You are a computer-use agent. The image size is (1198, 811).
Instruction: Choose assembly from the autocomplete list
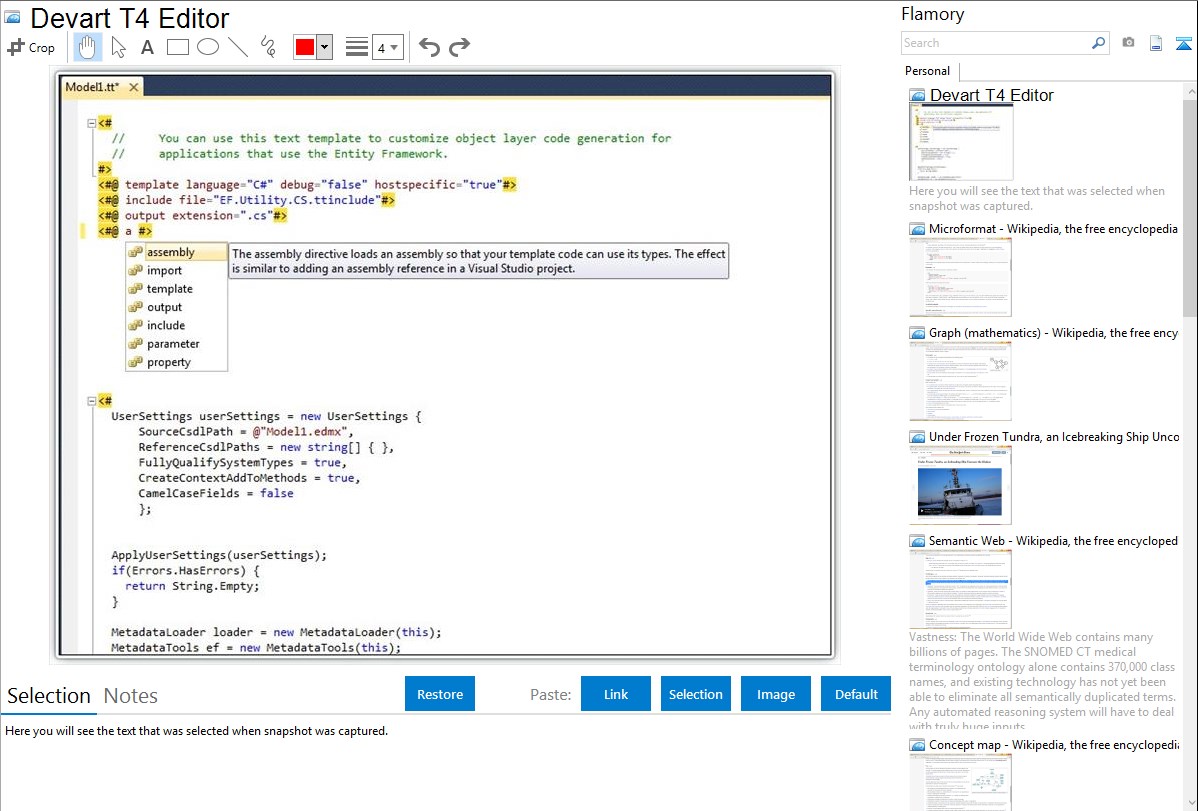coord(176,252)
